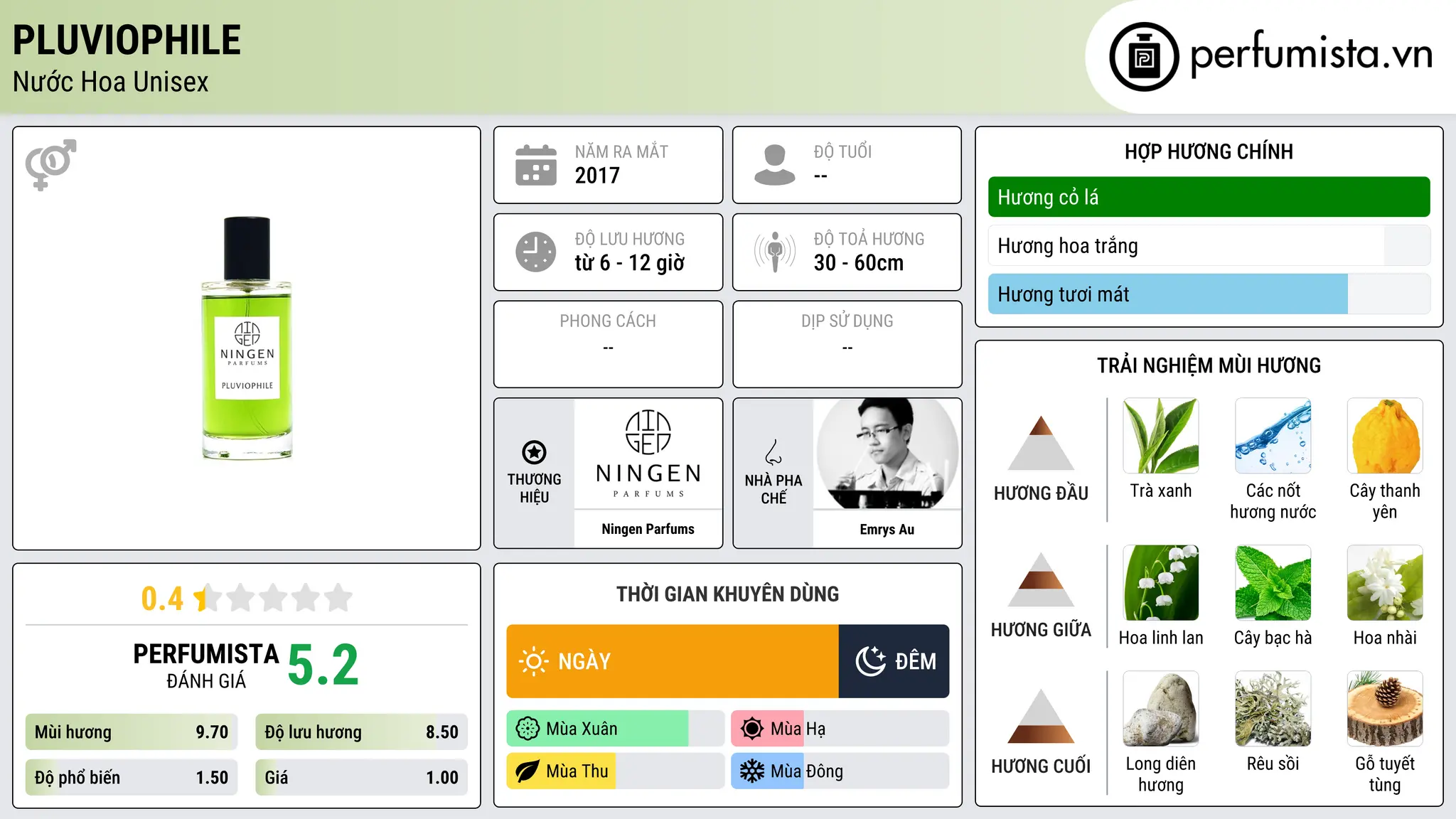Click the perfumista.vn bottle logo icon
Screen dimensions: 1456x819
tap(1144, 57)
